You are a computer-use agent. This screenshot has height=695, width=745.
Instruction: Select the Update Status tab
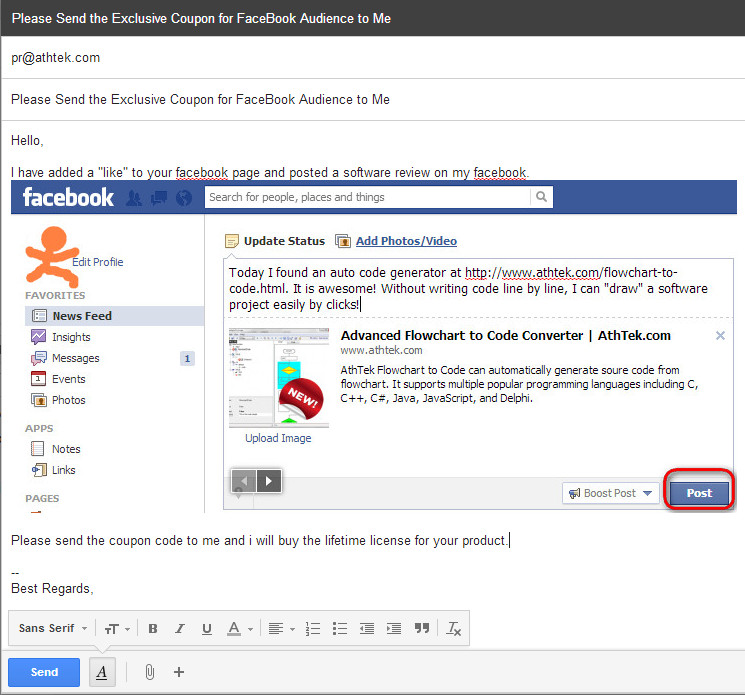pos(284,241)
